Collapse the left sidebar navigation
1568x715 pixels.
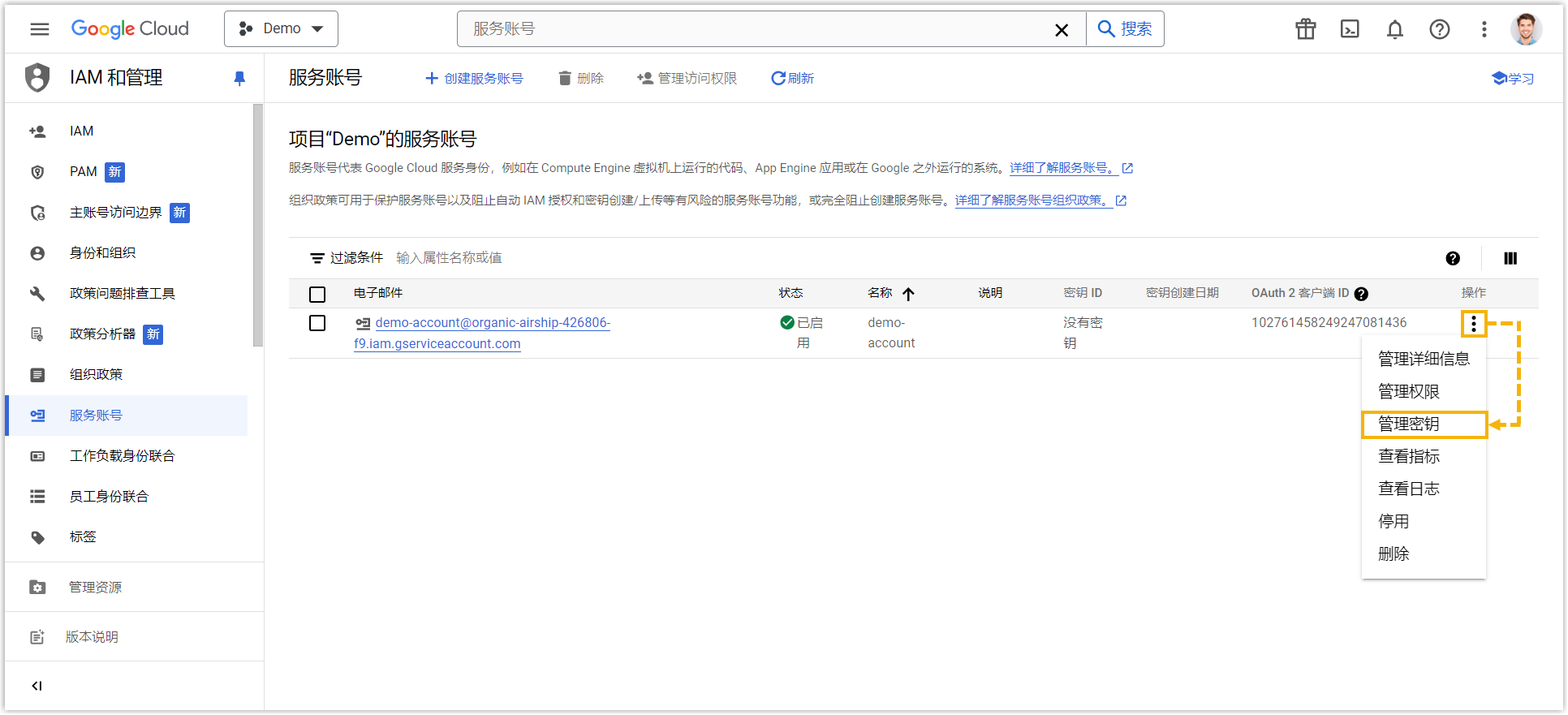click(37, 686)
